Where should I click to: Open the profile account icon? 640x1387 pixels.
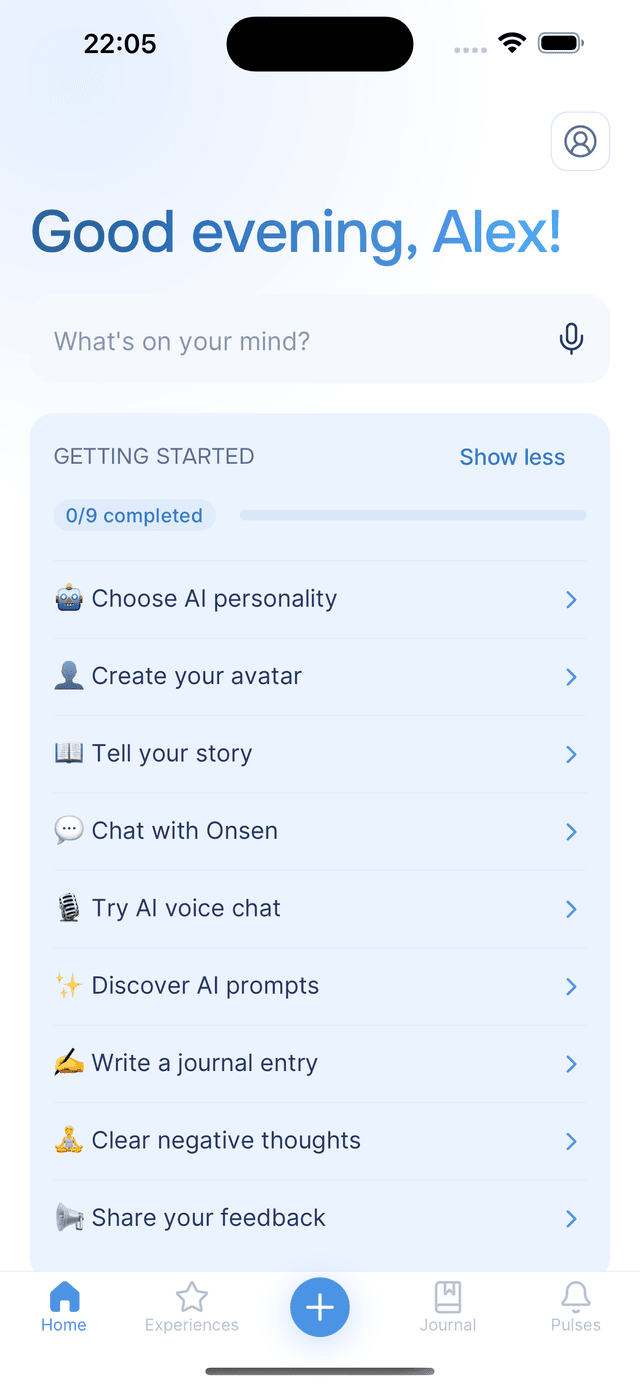pyautogui.click(x=580, y=141)
